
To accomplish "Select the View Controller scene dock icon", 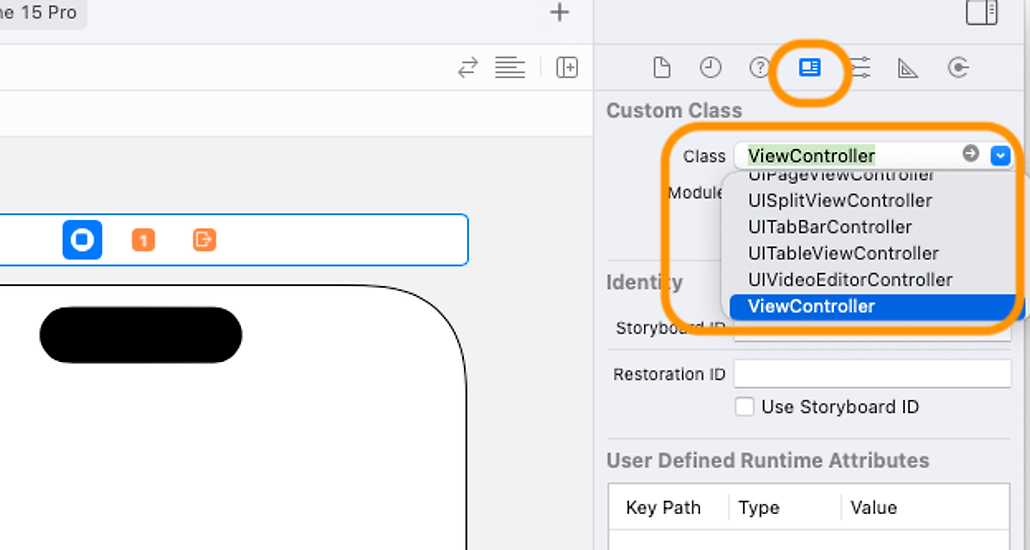I will 82,240.
